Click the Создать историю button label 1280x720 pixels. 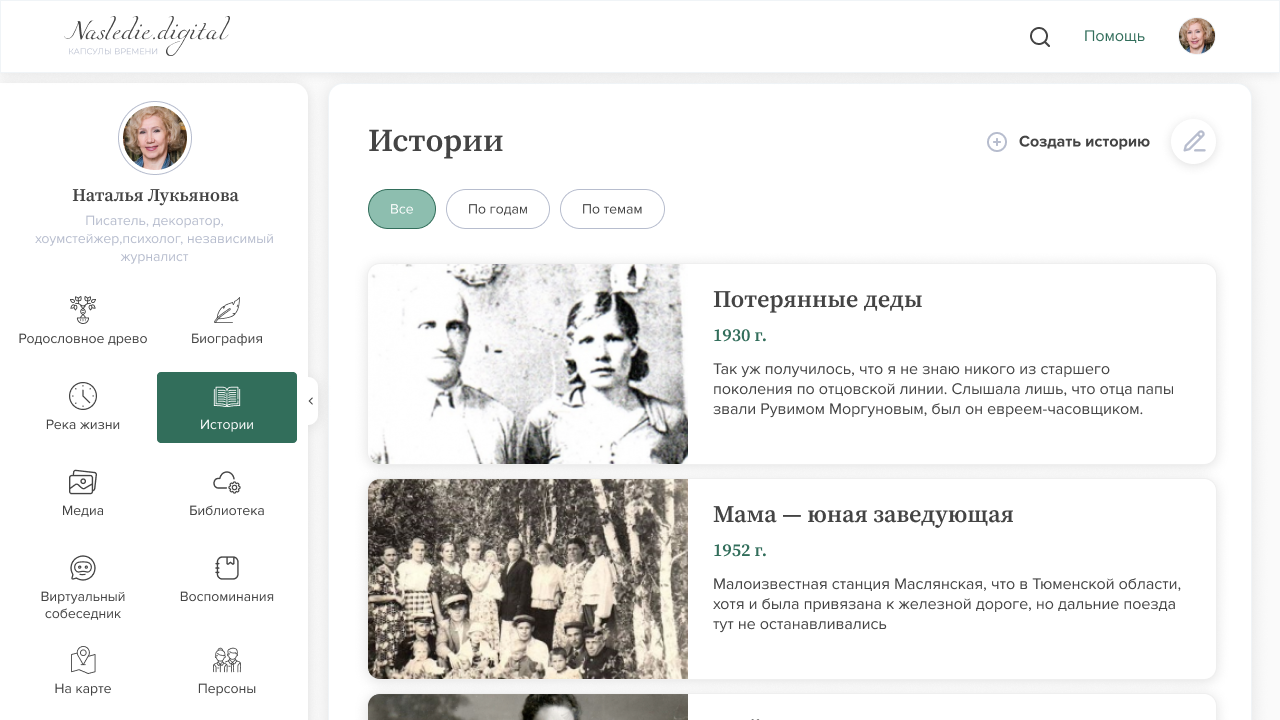tap(1084, 142)
